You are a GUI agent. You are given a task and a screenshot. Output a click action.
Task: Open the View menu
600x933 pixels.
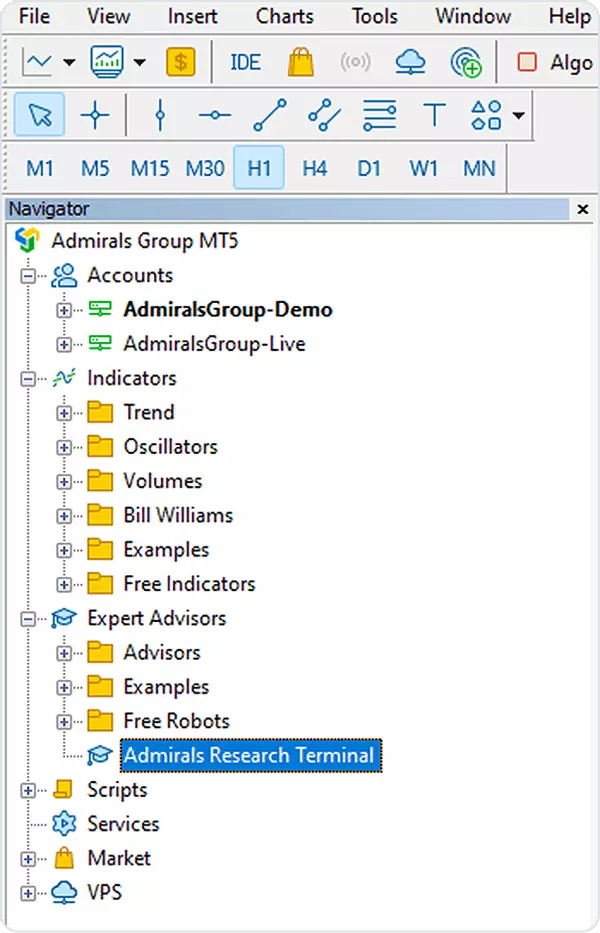click(109, 16)
